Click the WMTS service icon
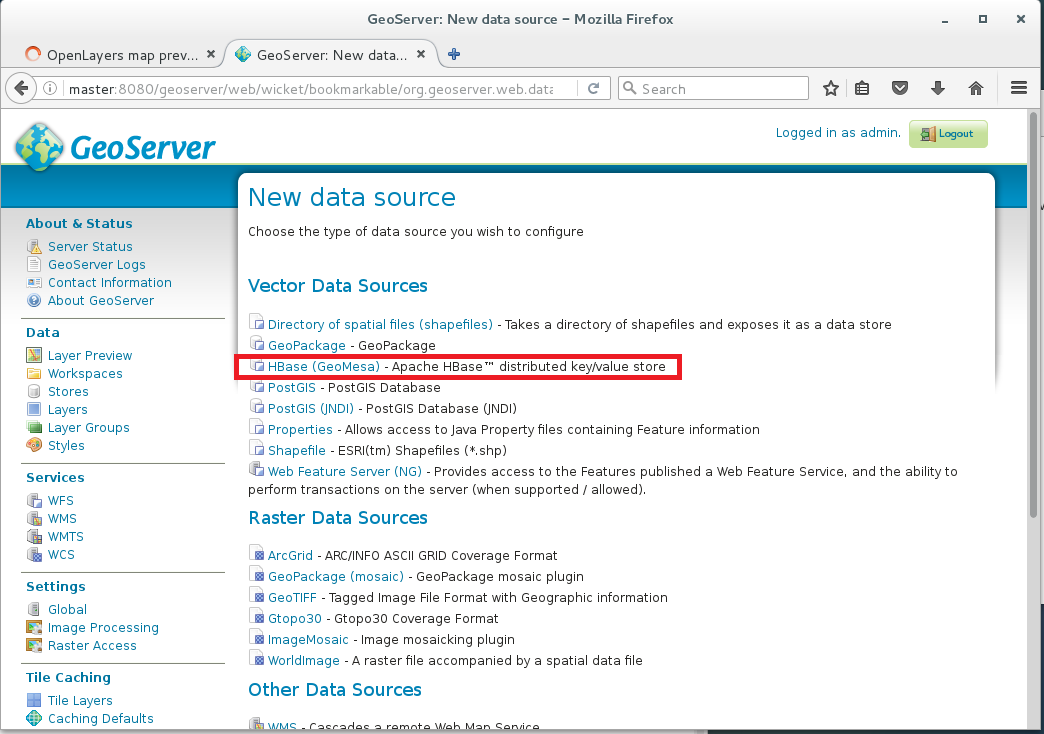 (x=34, y=536)
